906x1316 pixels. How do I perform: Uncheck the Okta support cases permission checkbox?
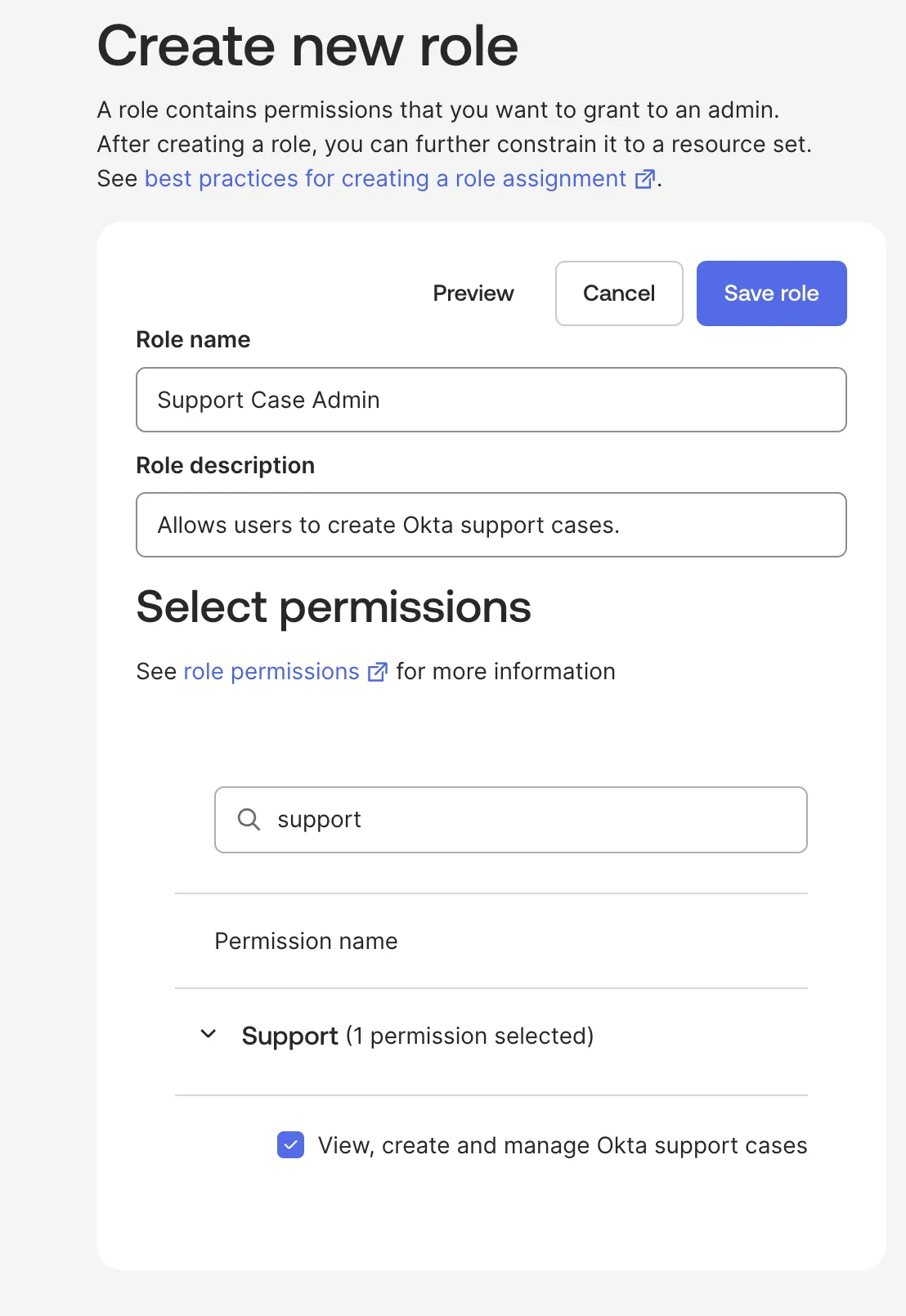coord(290,1145)
